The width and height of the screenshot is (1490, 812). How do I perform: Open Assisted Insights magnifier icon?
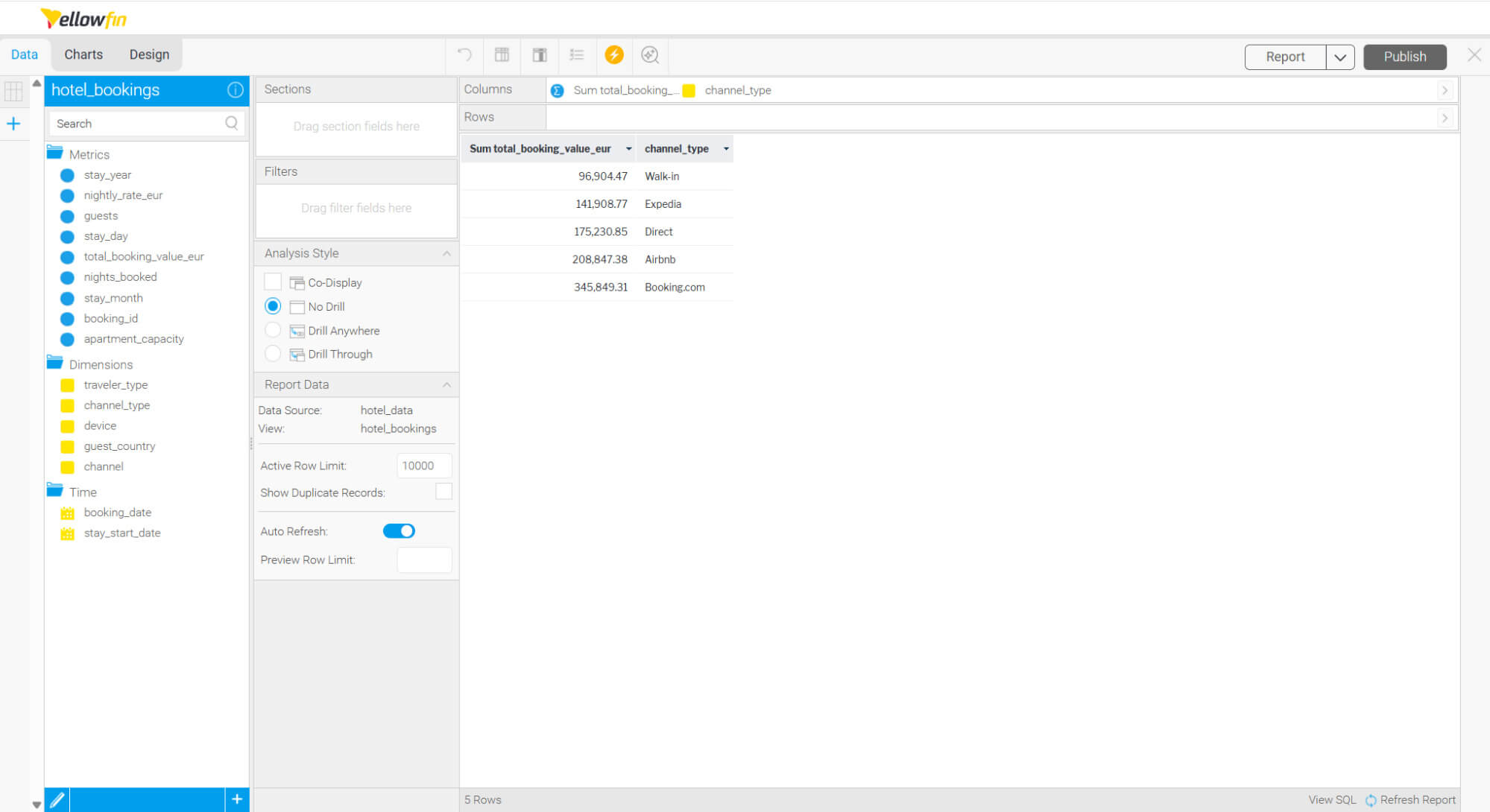(x=649, y=55)
